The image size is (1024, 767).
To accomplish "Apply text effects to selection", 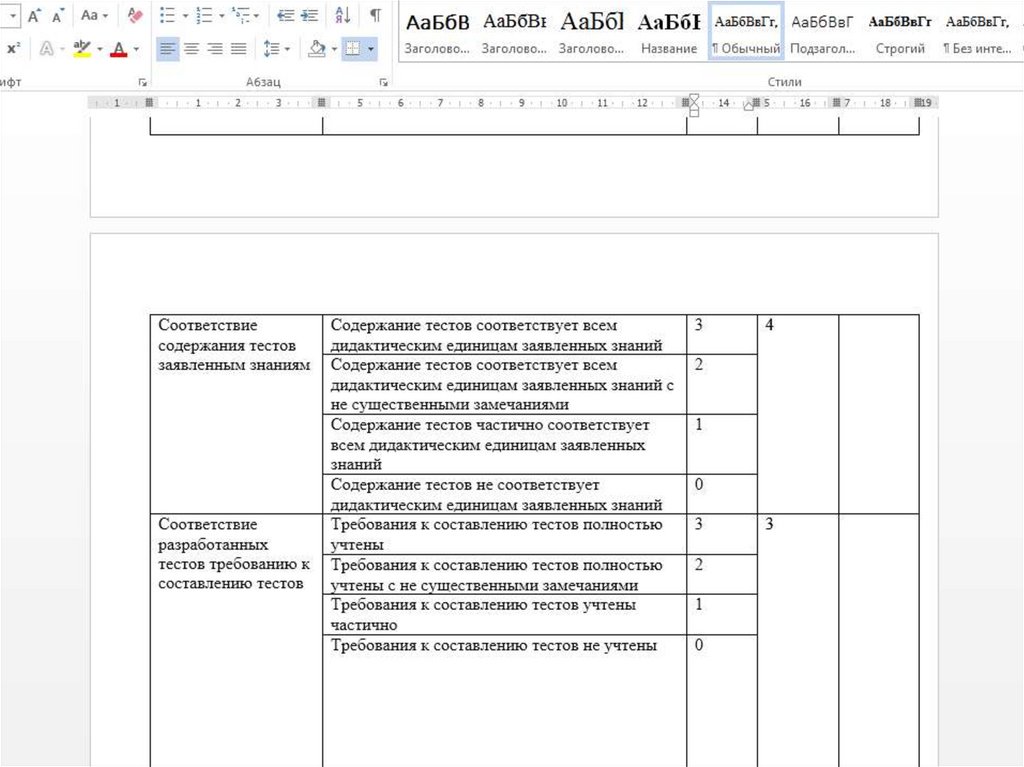I will (47, 48).
